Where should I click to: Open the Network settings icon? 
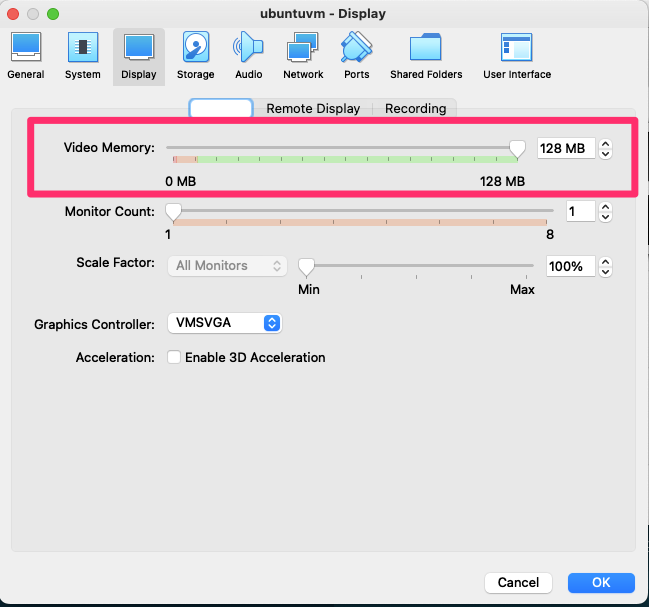pos(303,55)
